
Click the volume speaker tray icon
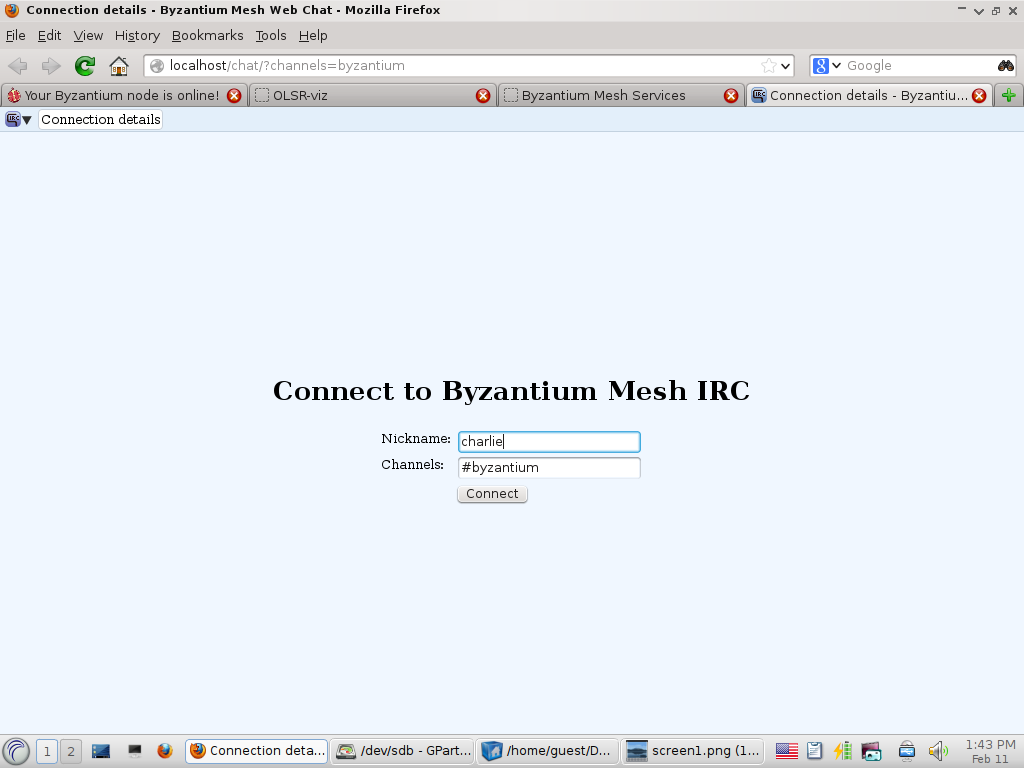938,751
